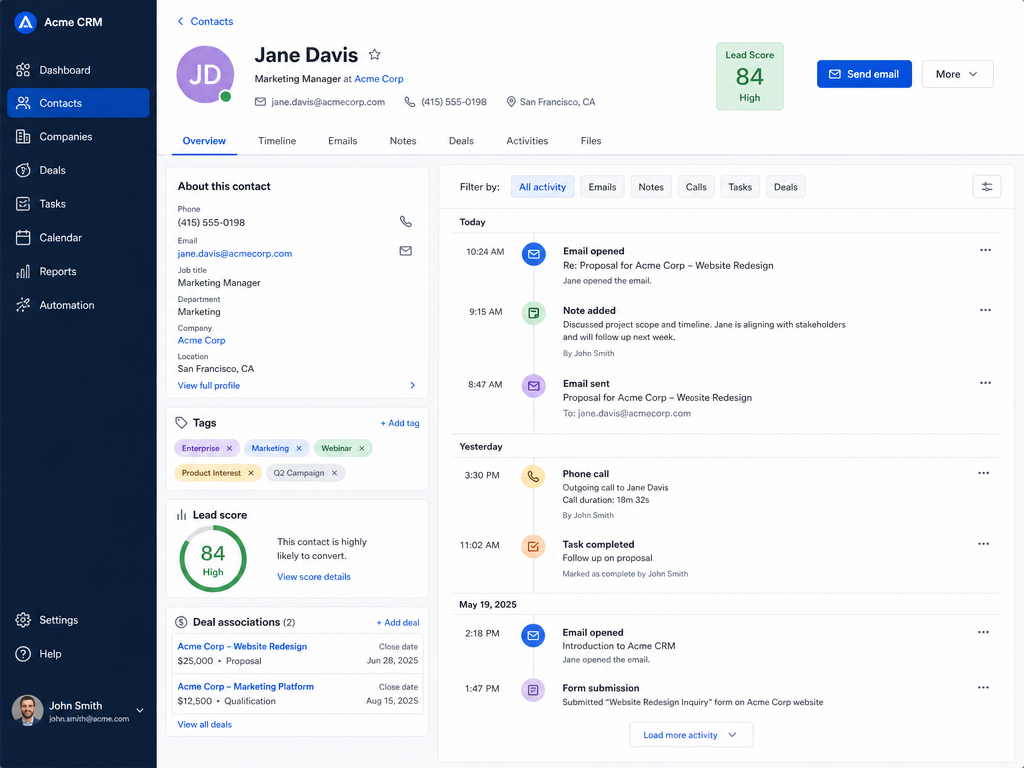Expand Load more activity

pyautogui.click(x=690, y=735)
